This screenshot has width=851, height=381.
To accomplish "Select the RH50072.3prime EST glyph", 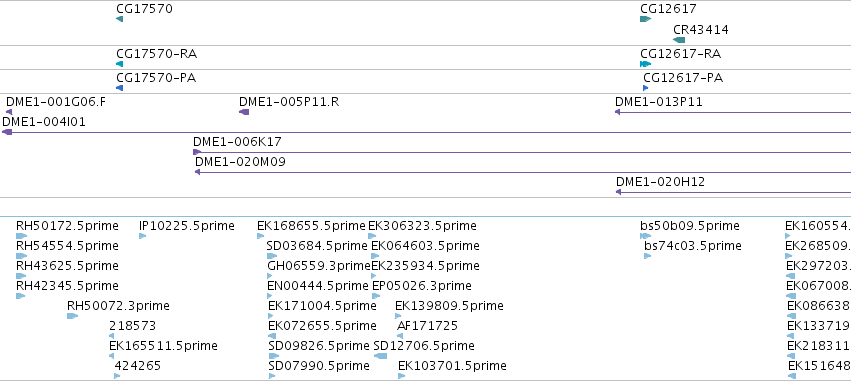I will pos(73,316).
